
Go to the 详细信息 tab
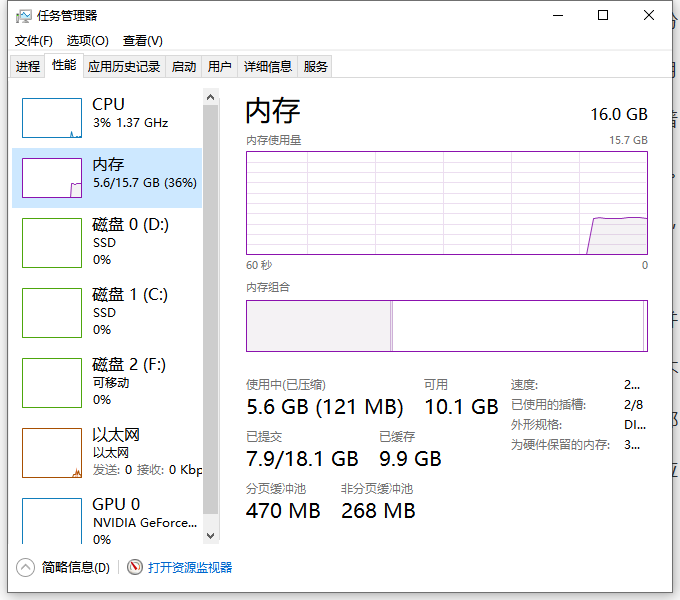pyautogui.click(x=268, y=67)
